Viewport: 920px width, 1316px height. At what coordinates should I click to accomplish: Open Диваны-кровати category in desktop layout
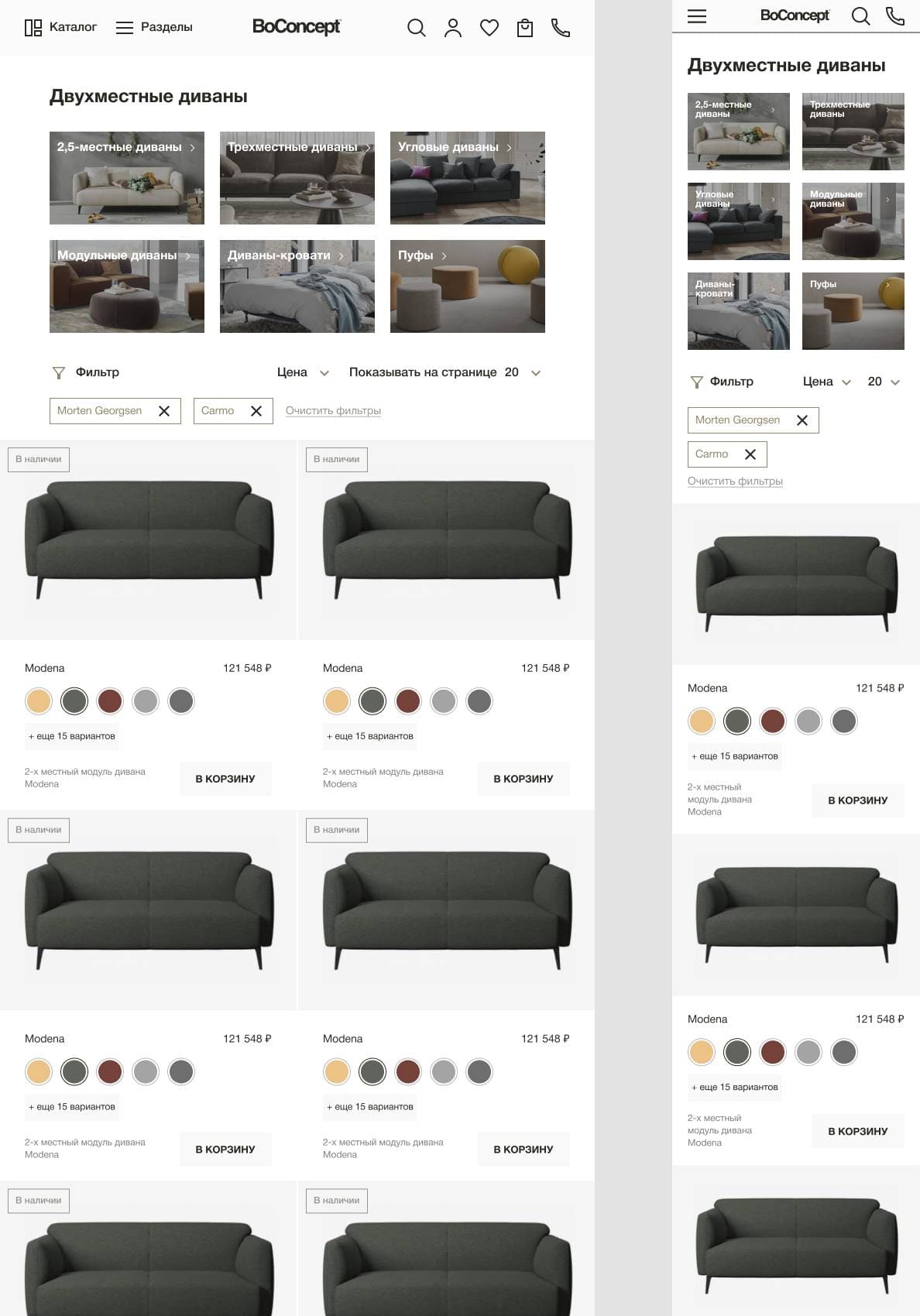[297, 286]
